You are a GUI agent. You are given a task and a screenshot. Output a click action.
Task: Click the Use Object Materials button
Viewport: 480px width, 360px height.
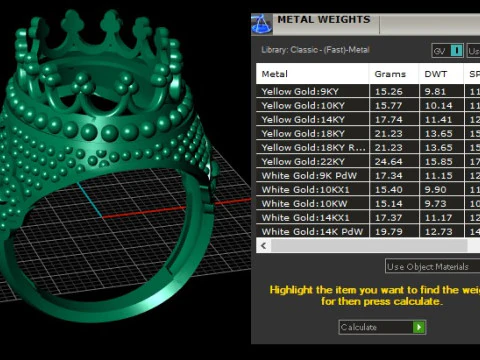pos(432,266)
